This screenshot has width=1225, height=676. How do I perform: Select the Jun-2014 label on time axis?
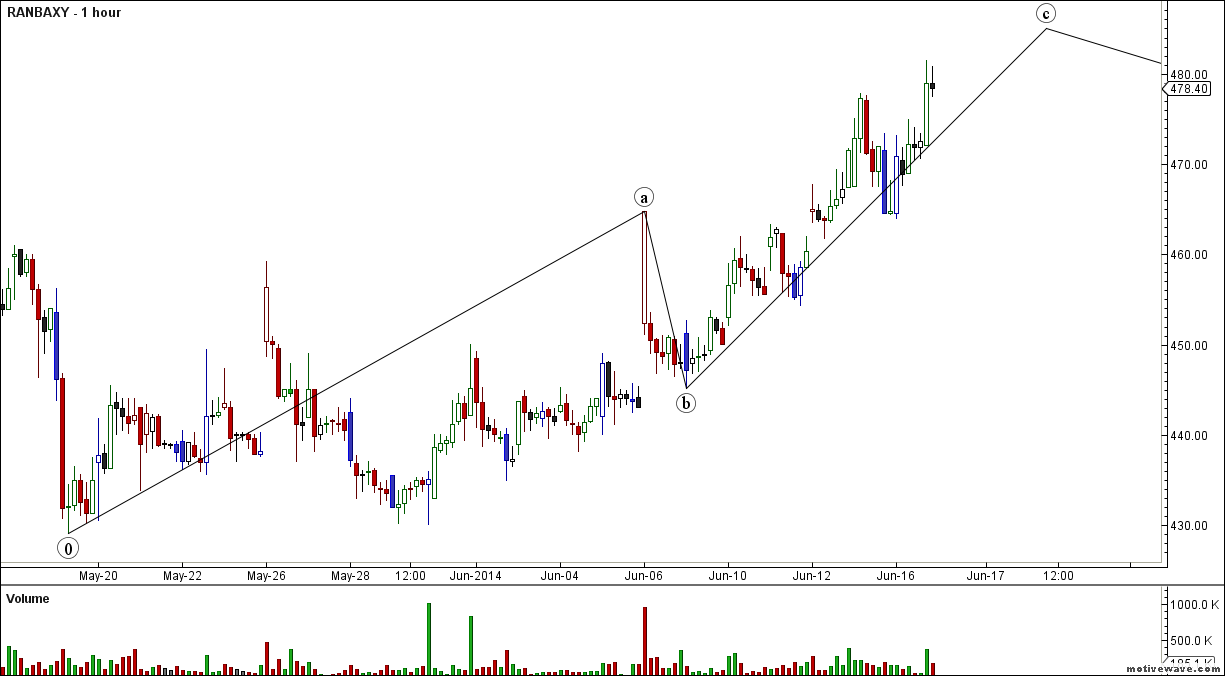tap(475, 576)
